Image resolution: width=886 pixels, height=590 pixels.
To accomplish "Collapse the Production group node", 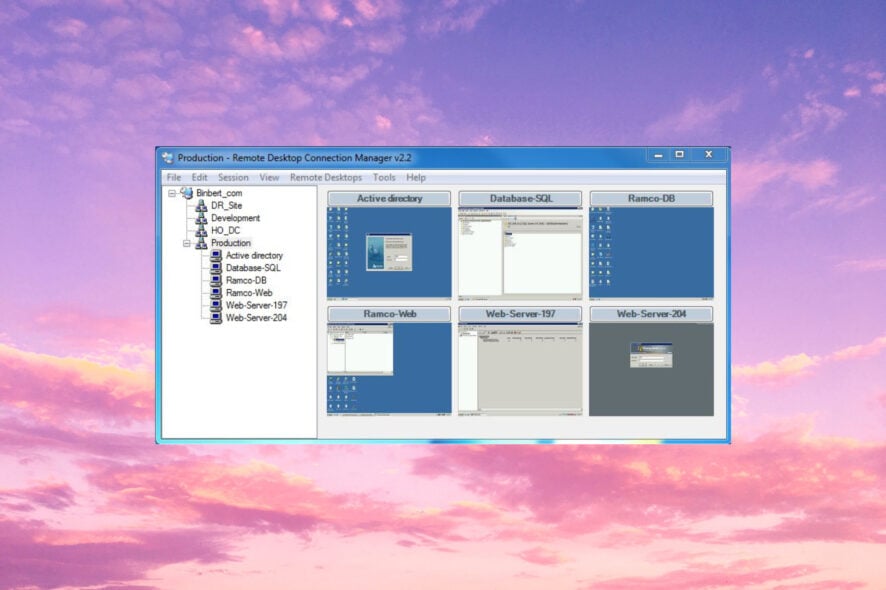I will [187, 244].
